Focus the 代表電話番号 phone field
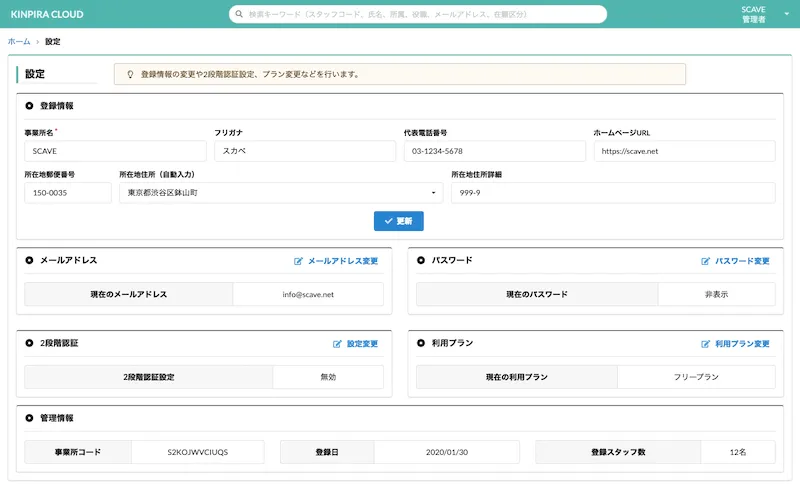The height and width of the screenshot is (500, 800). pyautogui.click(x=493, y=151)
